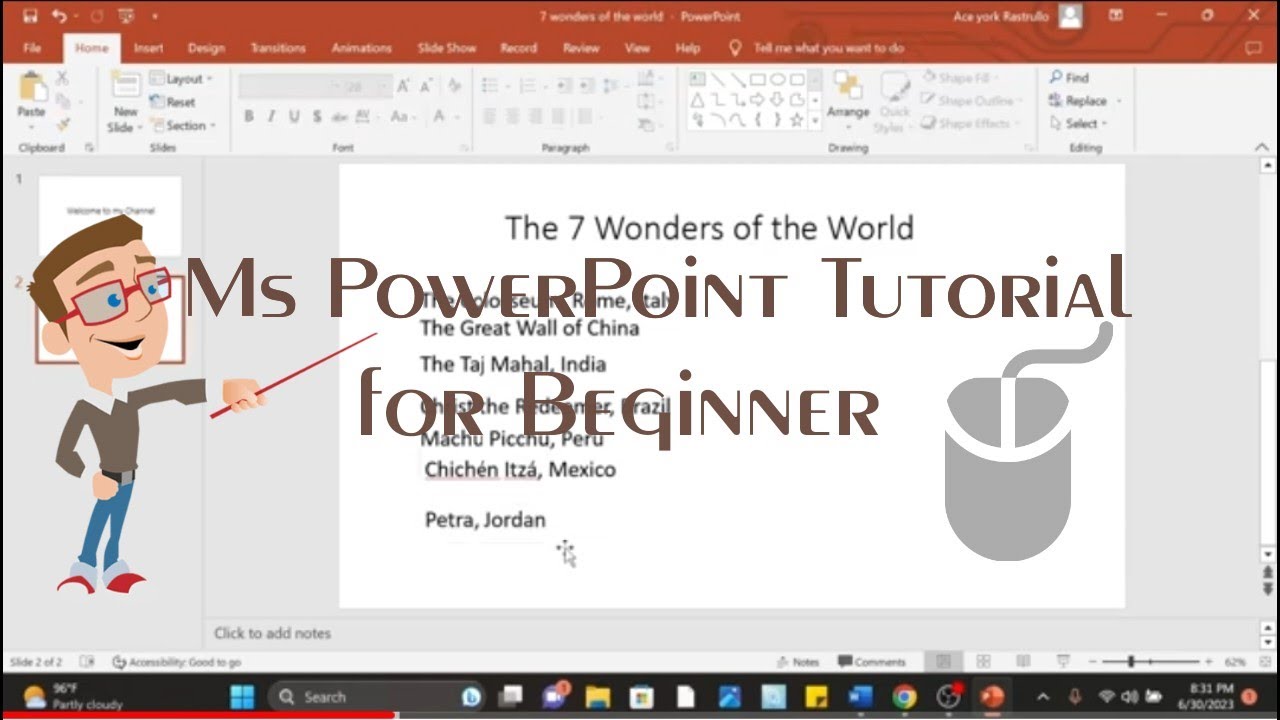Open Shape Effects dropdown
This screenshot has width=1280, height=720.
968,124
